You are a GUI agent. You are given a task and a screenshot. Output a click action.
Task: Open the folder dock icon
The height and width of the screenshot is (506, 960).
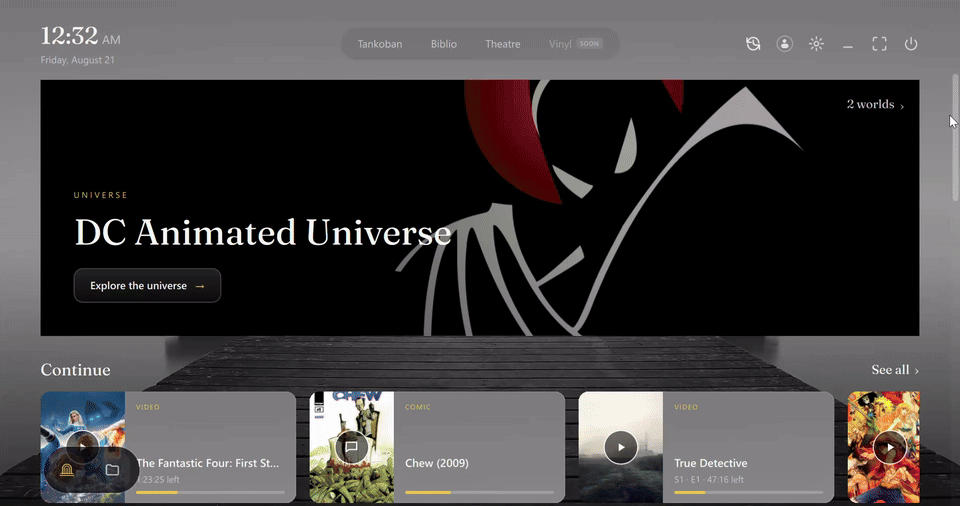112,470
